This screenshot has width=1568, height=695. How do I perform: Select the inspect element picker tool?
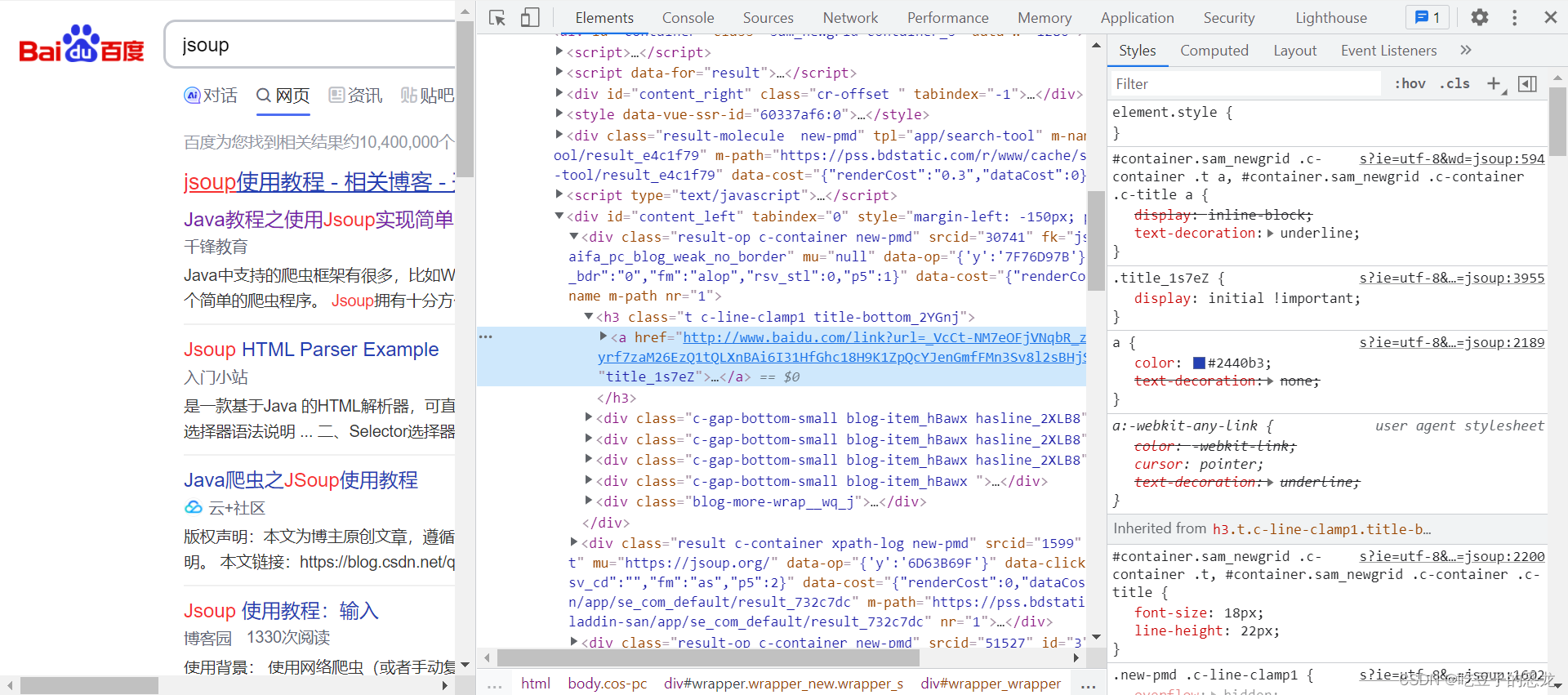(x=497, y=17)
